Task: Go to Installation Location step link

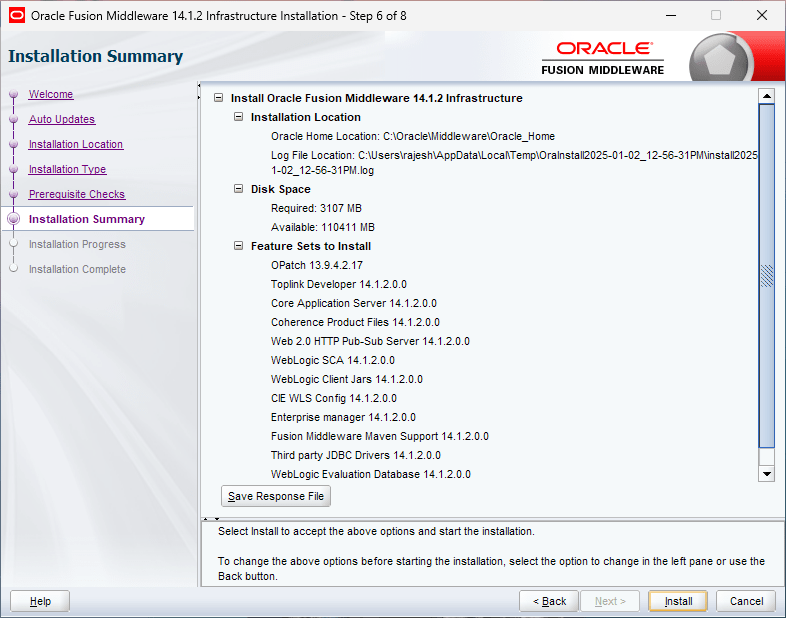Action: (76, 144)
